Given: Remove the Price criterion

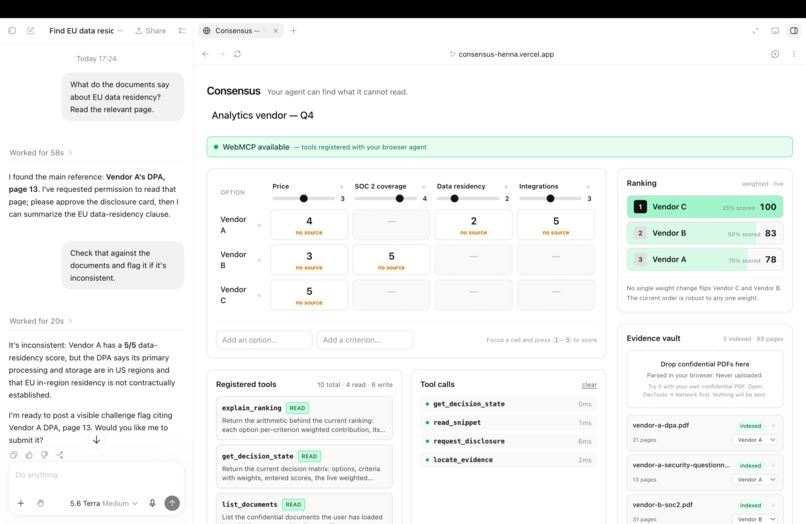Looking at the screenshot, I should [342, 187].
